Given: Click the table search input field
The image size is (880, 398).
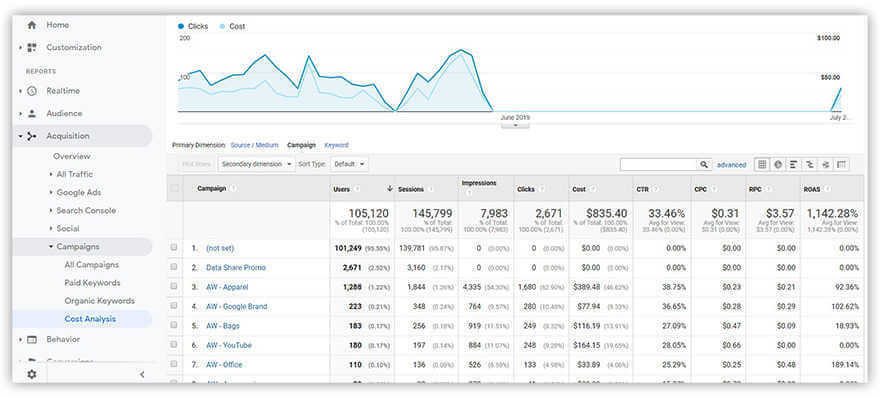Looking at the screenshot, I should coord(659,164).
